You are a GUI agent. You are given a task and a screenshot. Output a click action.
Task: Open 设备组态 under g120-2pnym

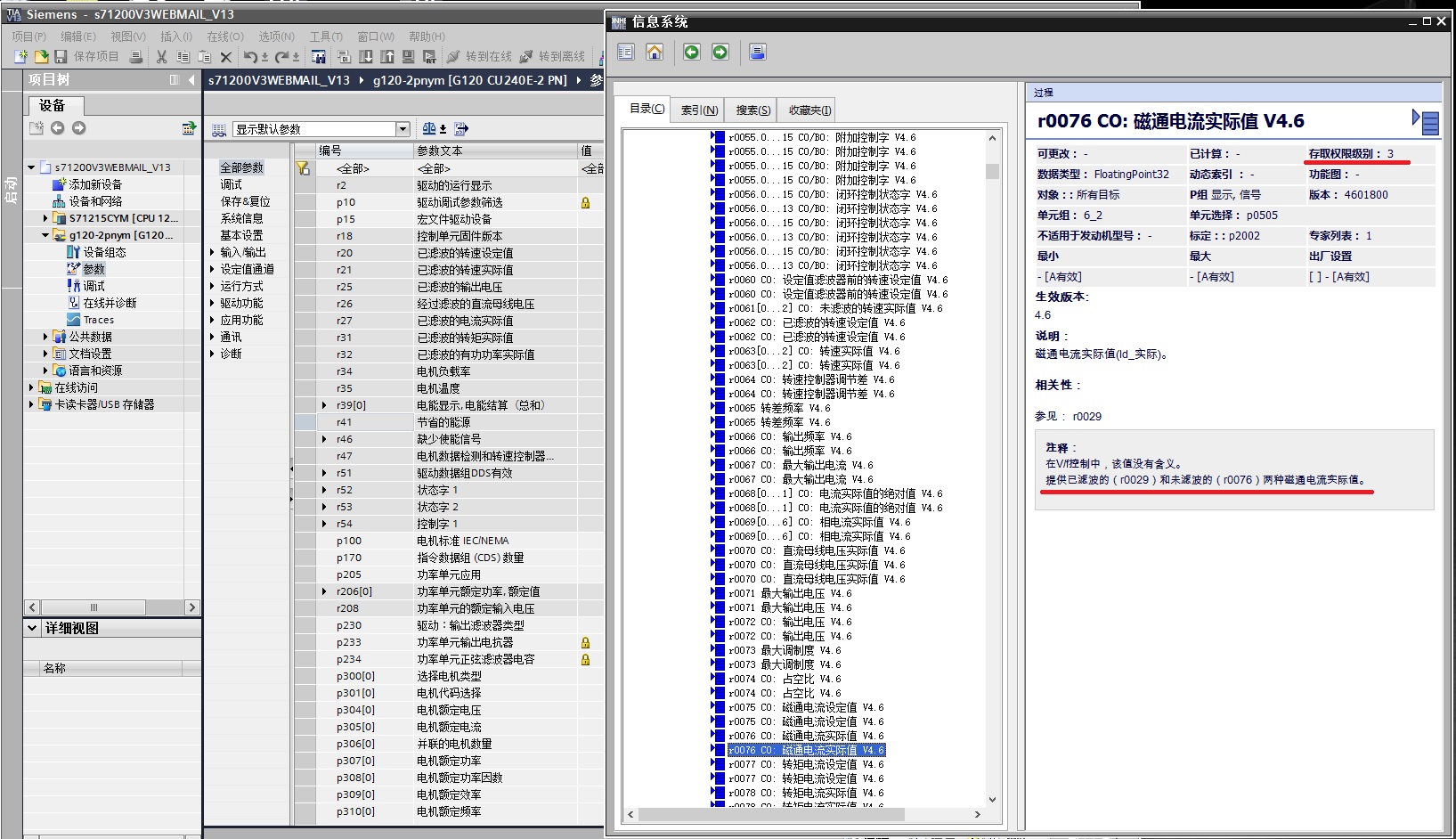105,252
